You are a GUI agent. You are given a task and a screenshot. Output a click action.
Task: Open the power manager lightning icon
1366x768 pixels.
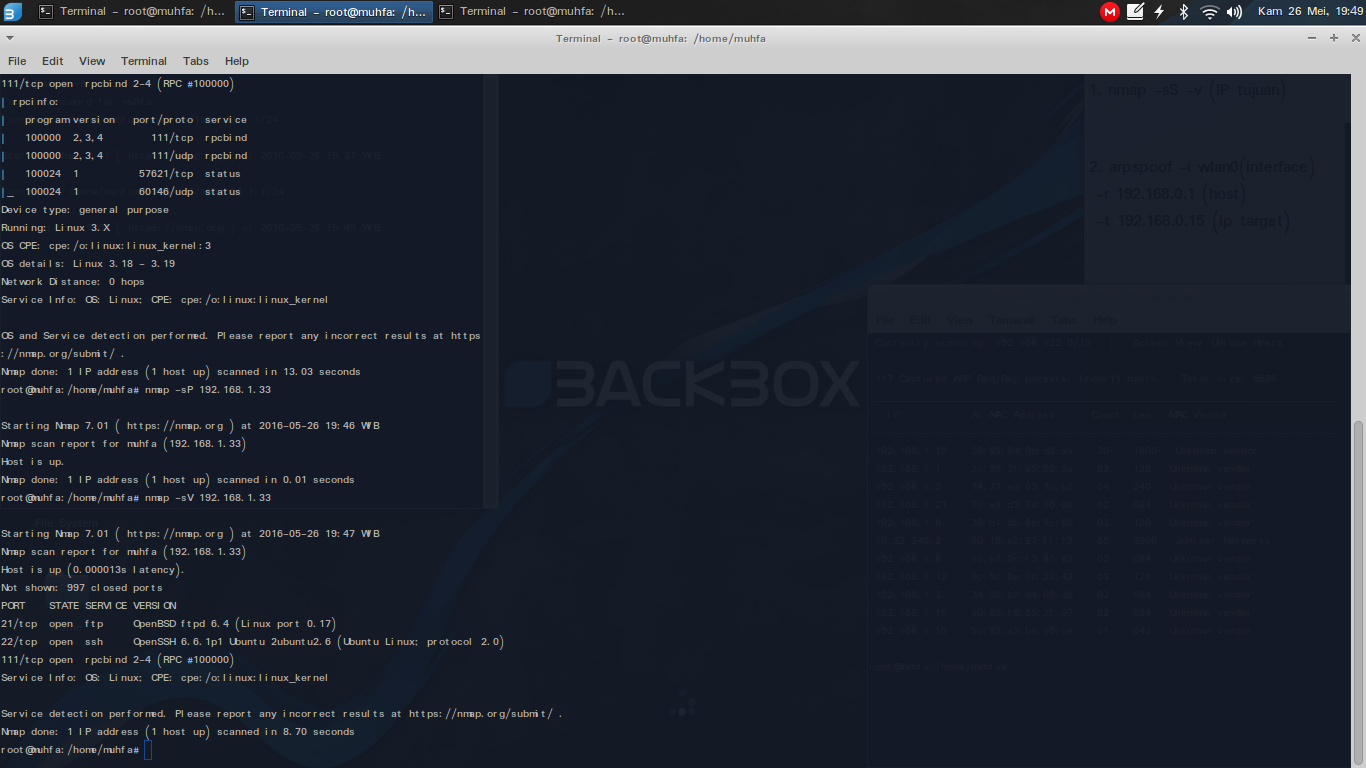1159,12
